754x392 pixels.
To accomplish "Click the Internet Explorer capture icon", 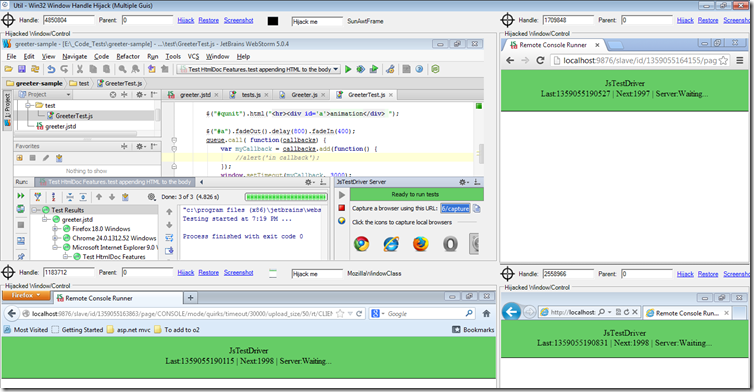I will [391, 244].
